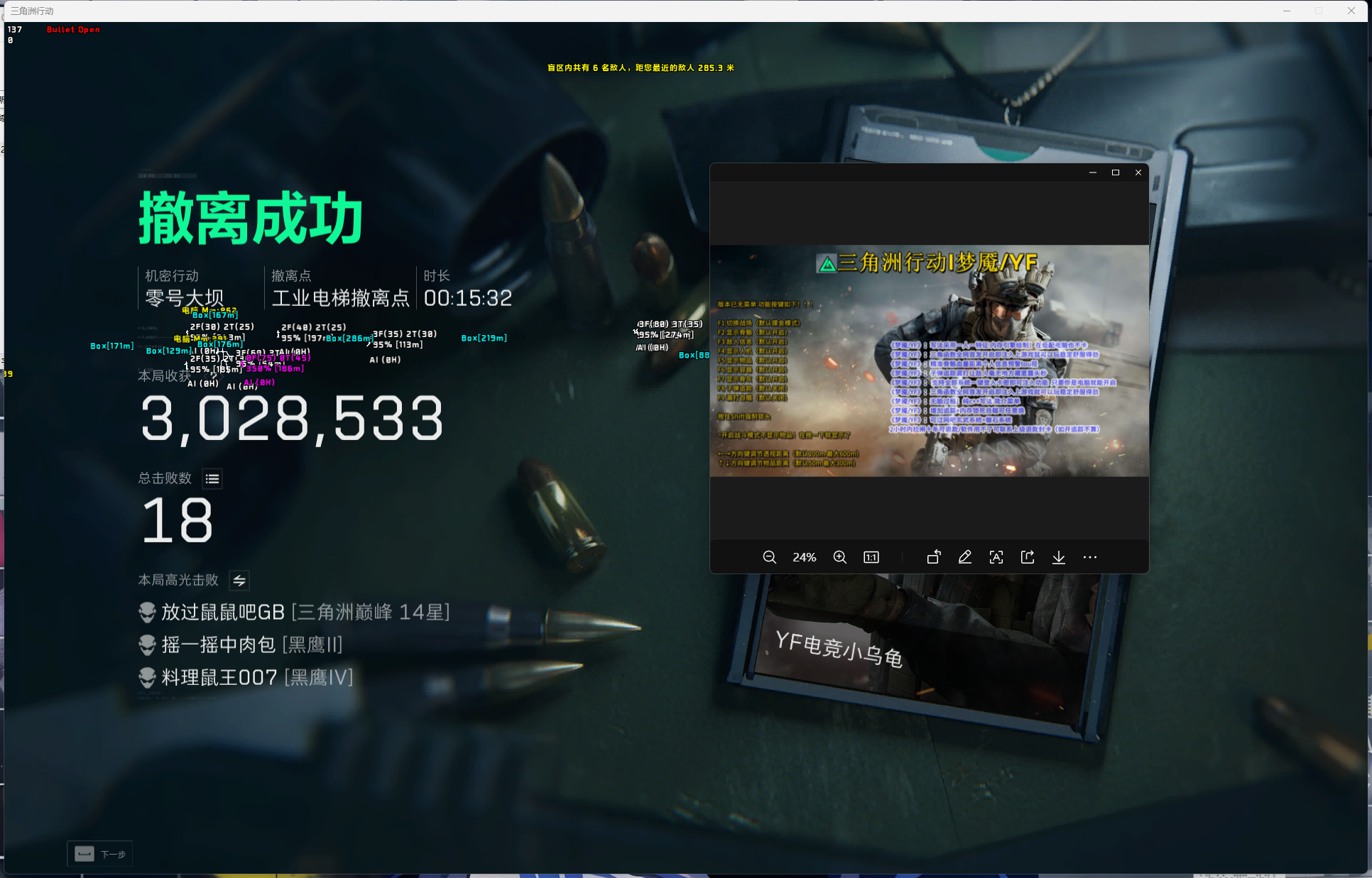
Task: Open edit pencil tool in viewer
Action: 964,557
